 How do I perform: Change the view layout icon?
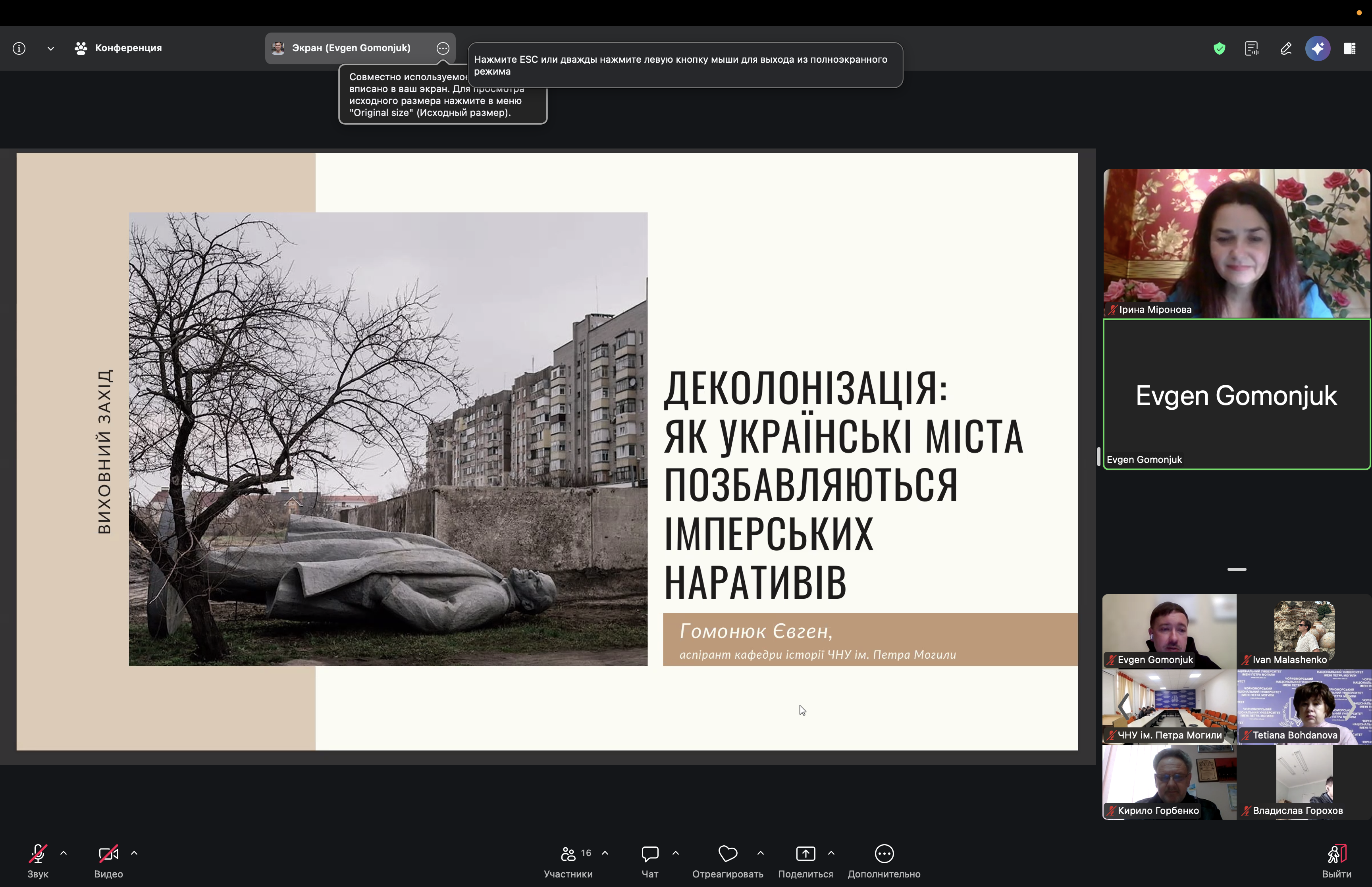[x=1349, y=48]
